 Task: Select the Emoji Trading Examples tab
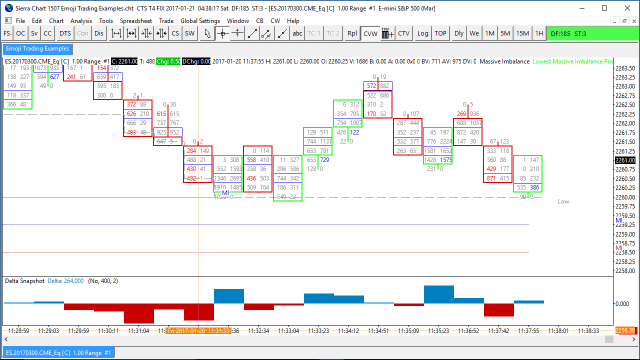38,49
